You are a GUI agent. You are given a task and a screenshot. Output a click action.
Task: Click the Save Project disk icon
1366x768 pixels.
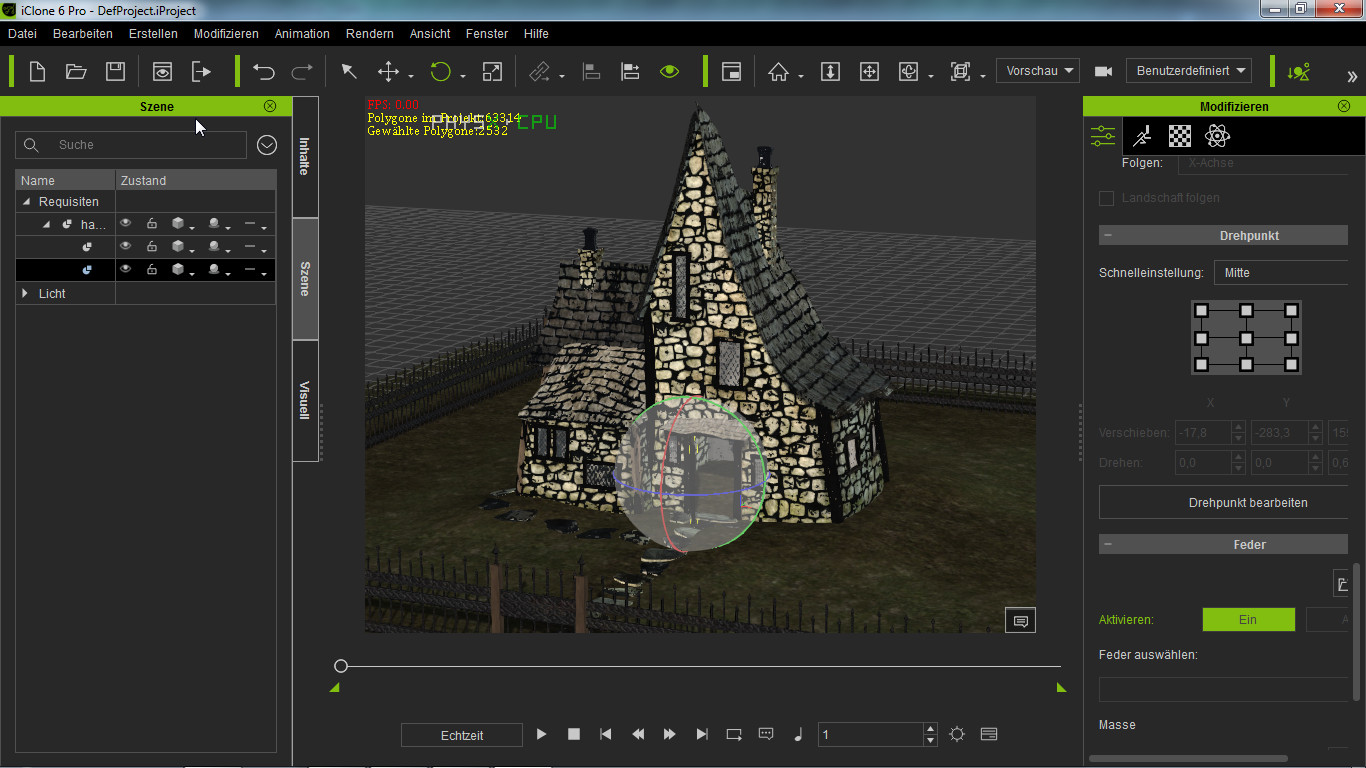(x=115, y=72)
